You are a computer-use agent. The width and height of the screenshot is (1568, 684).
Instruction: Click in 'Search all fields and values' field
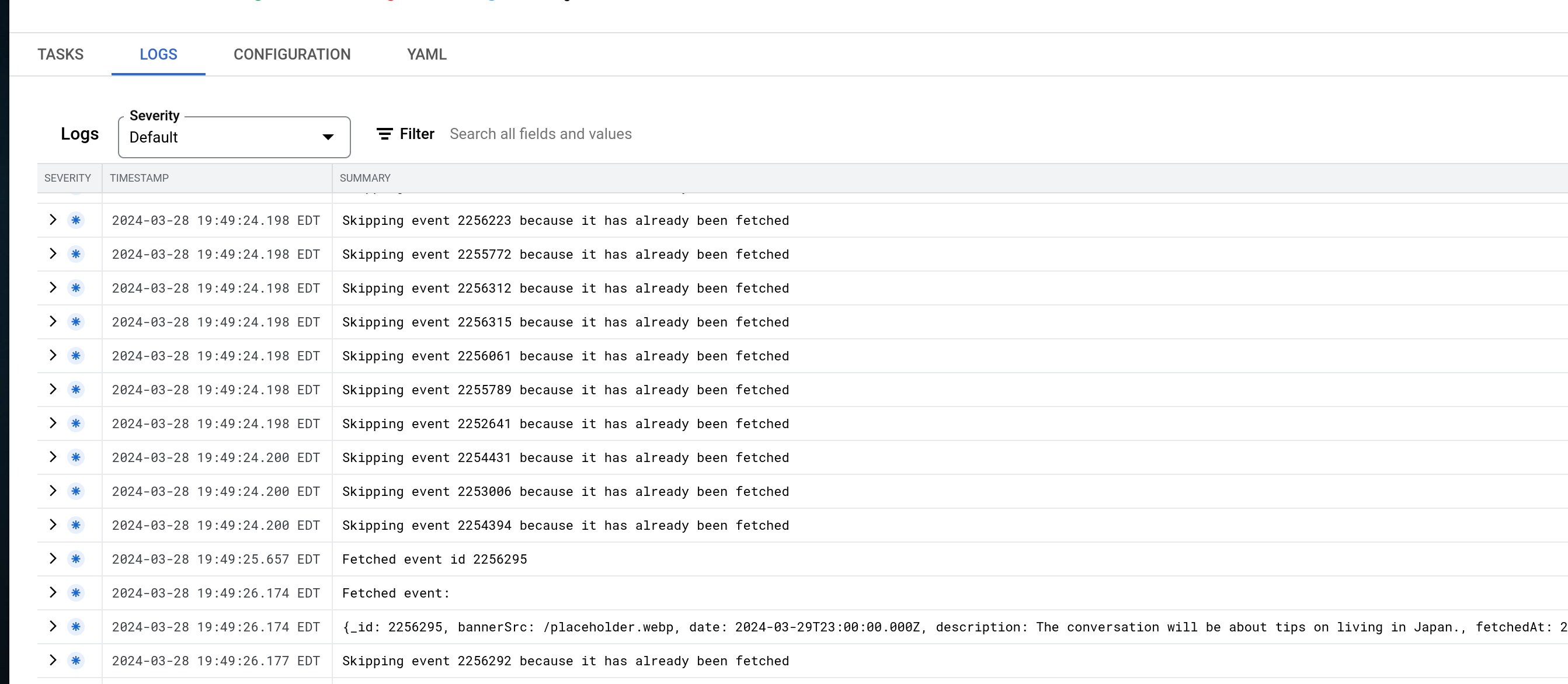click(x=541, y=134)
